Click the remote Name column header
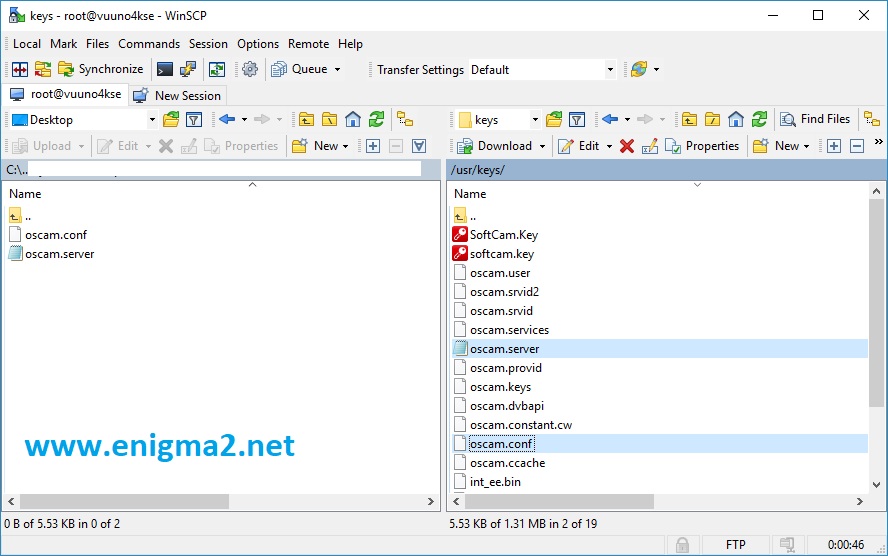888x556 pixels. pyautogui.click(x=470, y=194)
